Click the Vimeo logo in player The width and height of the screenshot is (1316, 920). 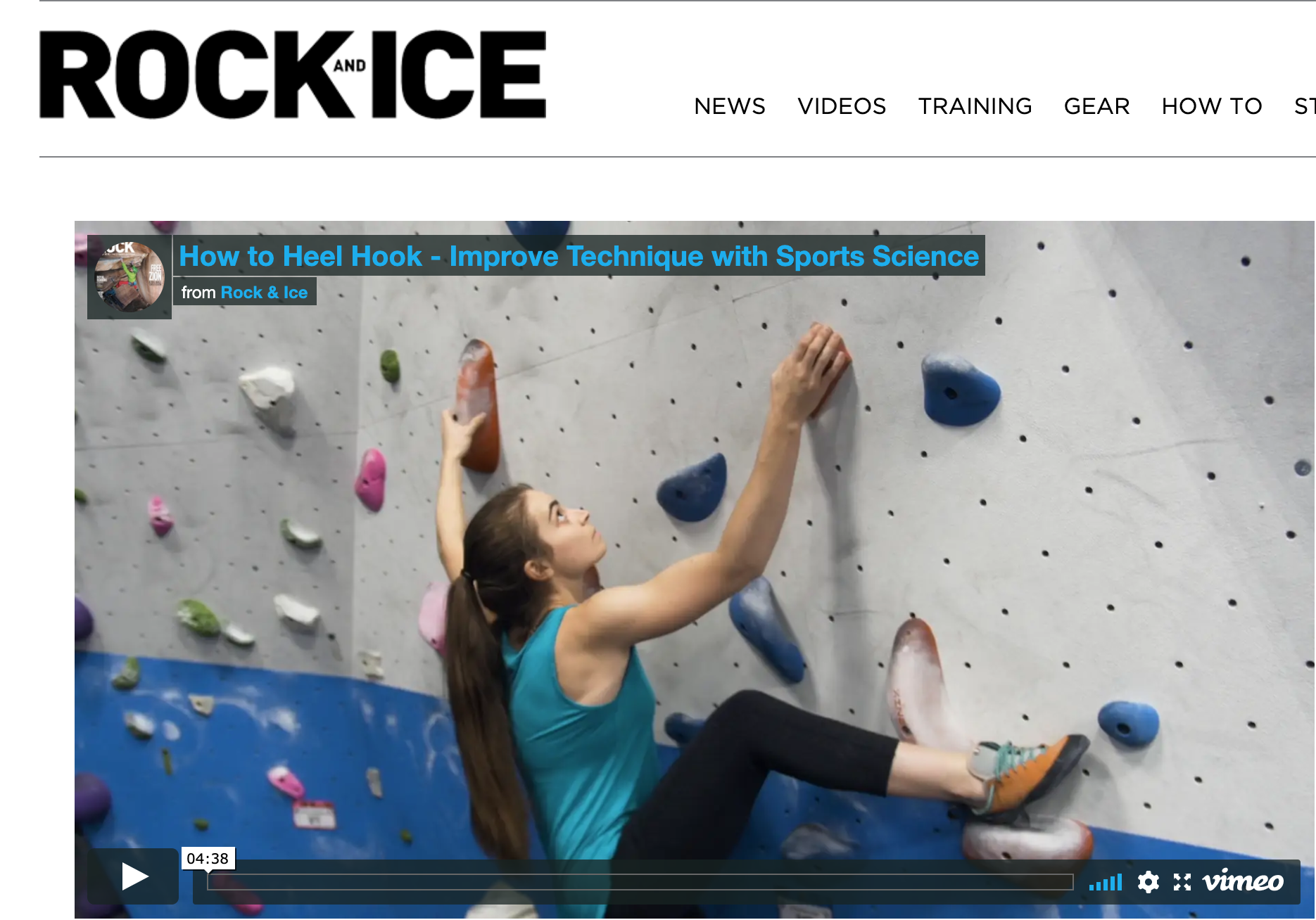(x=1243, y=881)
